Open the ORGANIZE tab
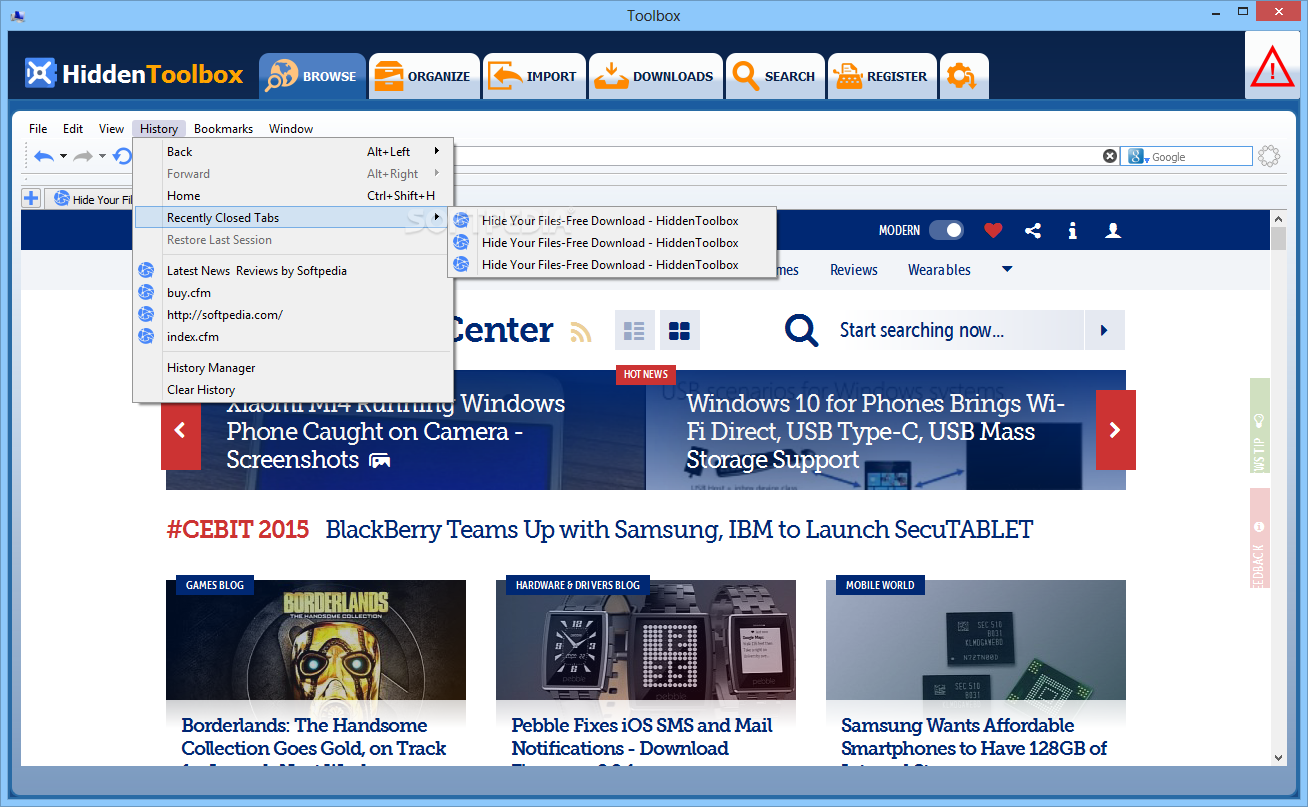This screenshot has width=1308, height=807. click(424, 76)
